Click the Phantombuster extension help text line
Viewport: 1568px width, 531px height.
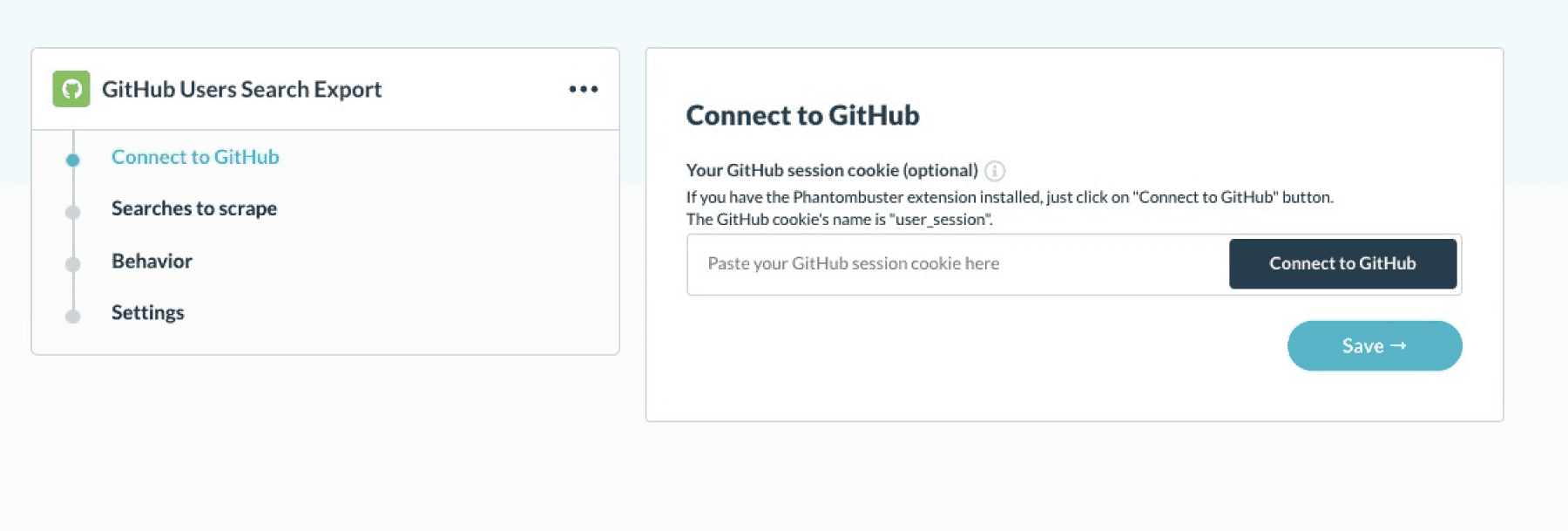[1009, 197]
